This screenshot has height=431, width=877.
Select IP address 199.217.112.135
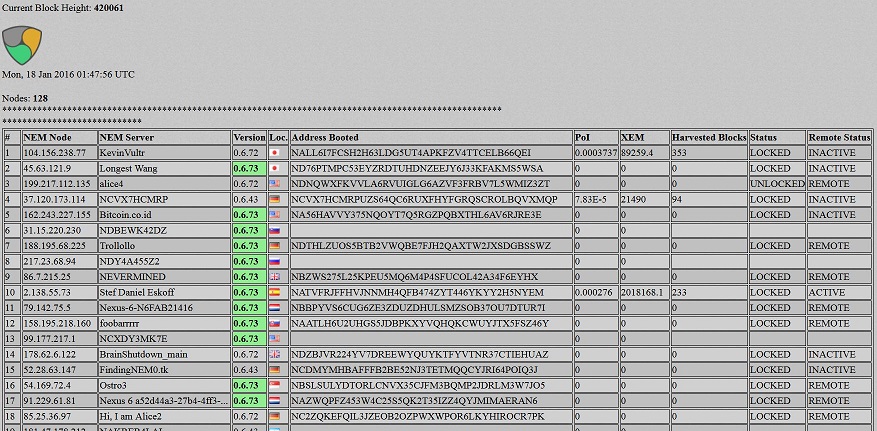pyautogui.click(x=57, y=184)
